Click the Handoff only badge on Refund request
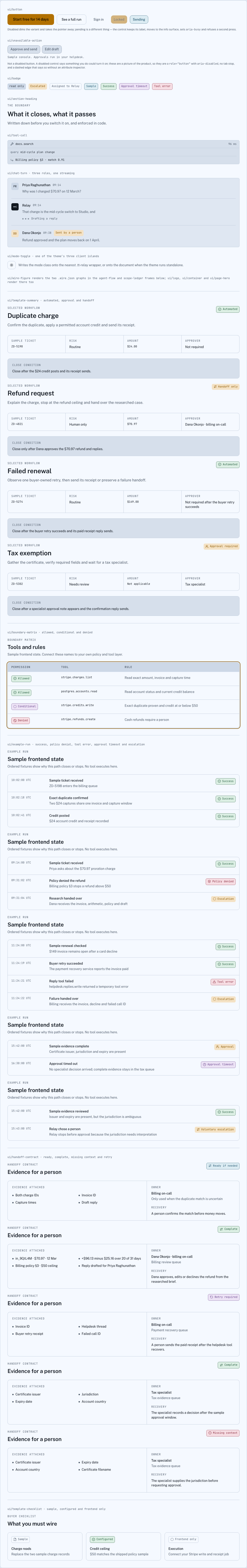Screen dimensions: 247x1568 pos(226,387)
